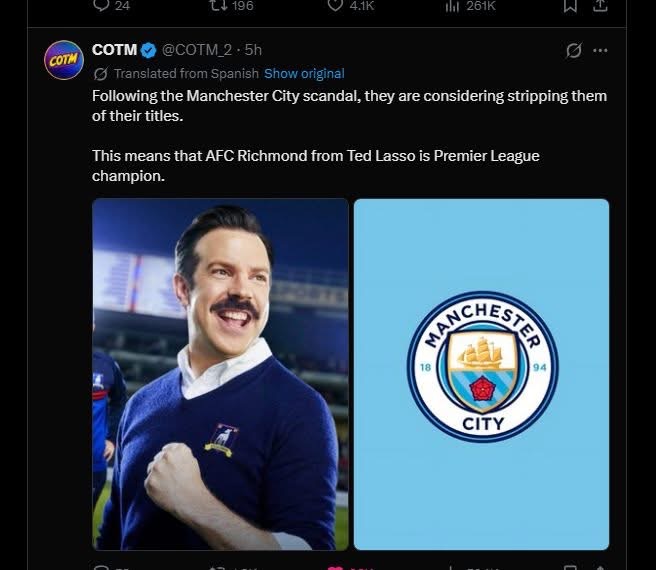Repost the tweet showing 196 reposts

tap(231, 5)
